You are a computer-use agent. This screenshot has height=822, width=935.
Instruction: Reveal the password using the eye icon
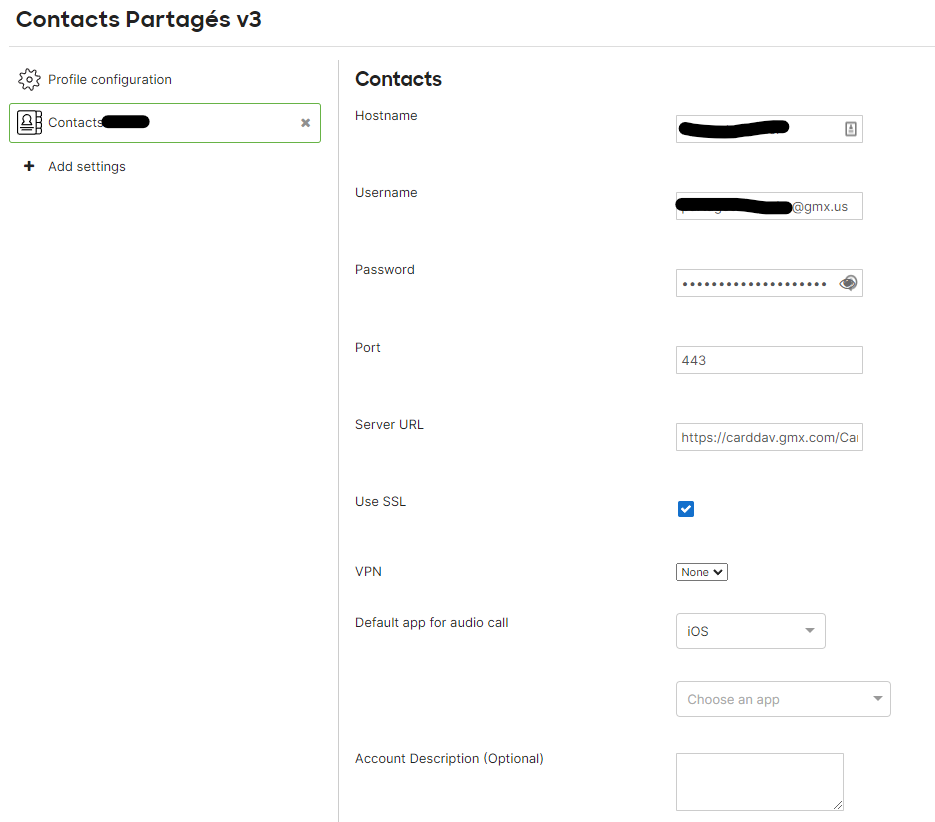pyautogui.click(x=848, y=282)
